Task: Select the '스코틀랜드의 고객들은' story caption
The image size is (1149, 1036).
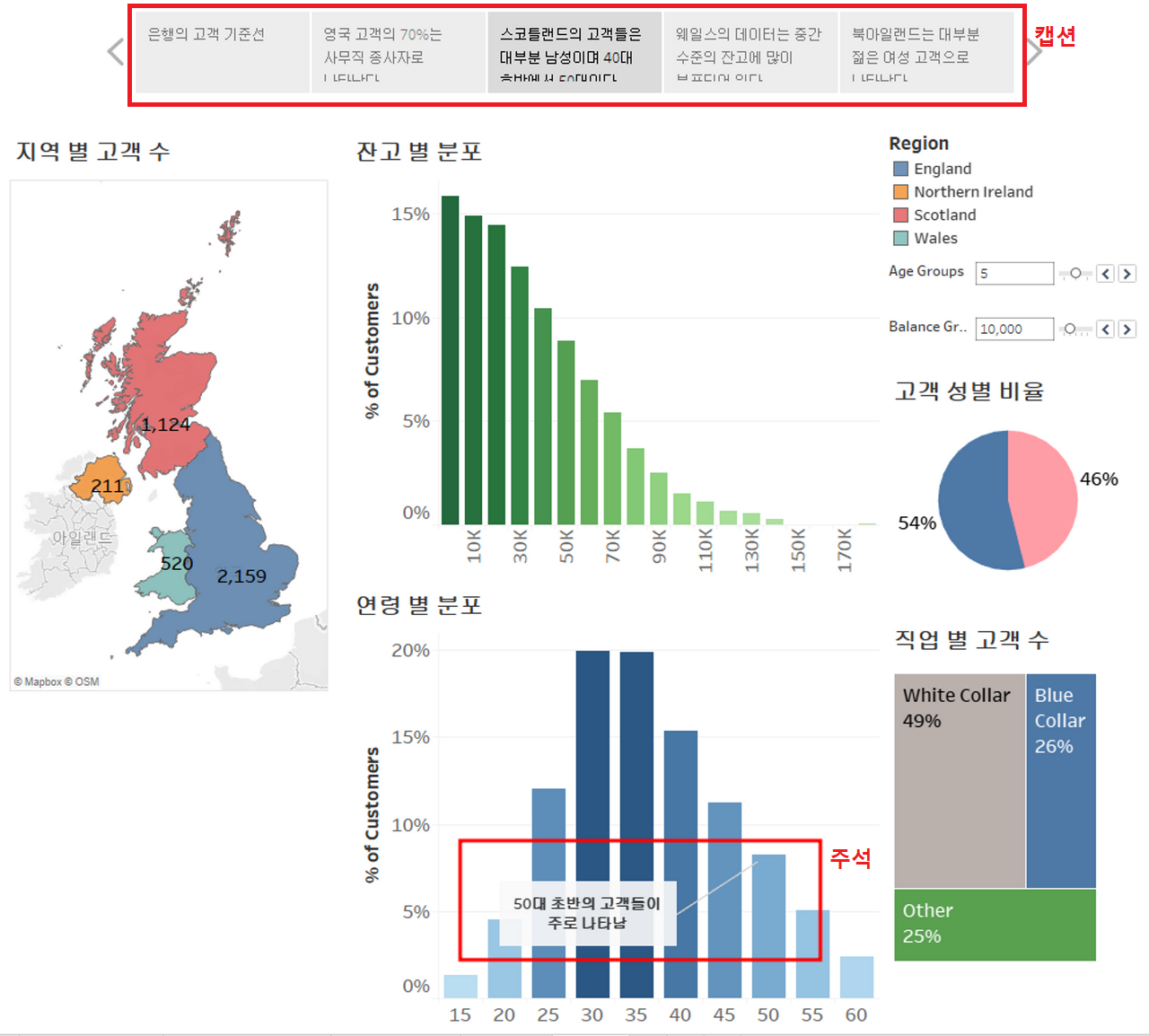Action: click(574, 52)
